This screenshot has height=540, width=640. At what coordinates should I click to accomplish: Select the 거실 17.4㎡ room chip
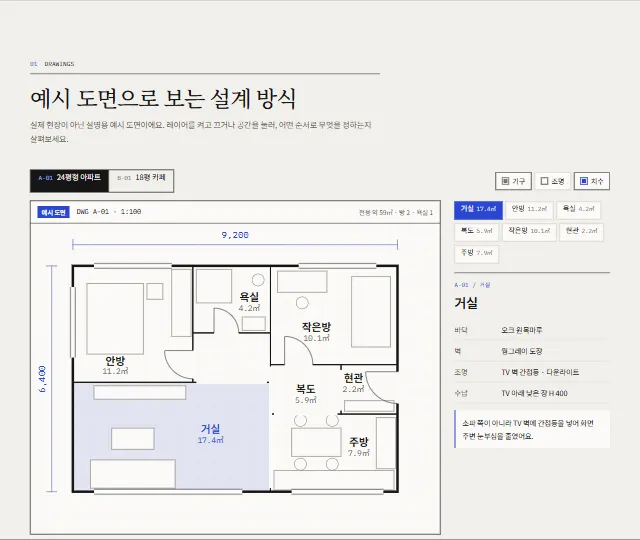[478, 210]
